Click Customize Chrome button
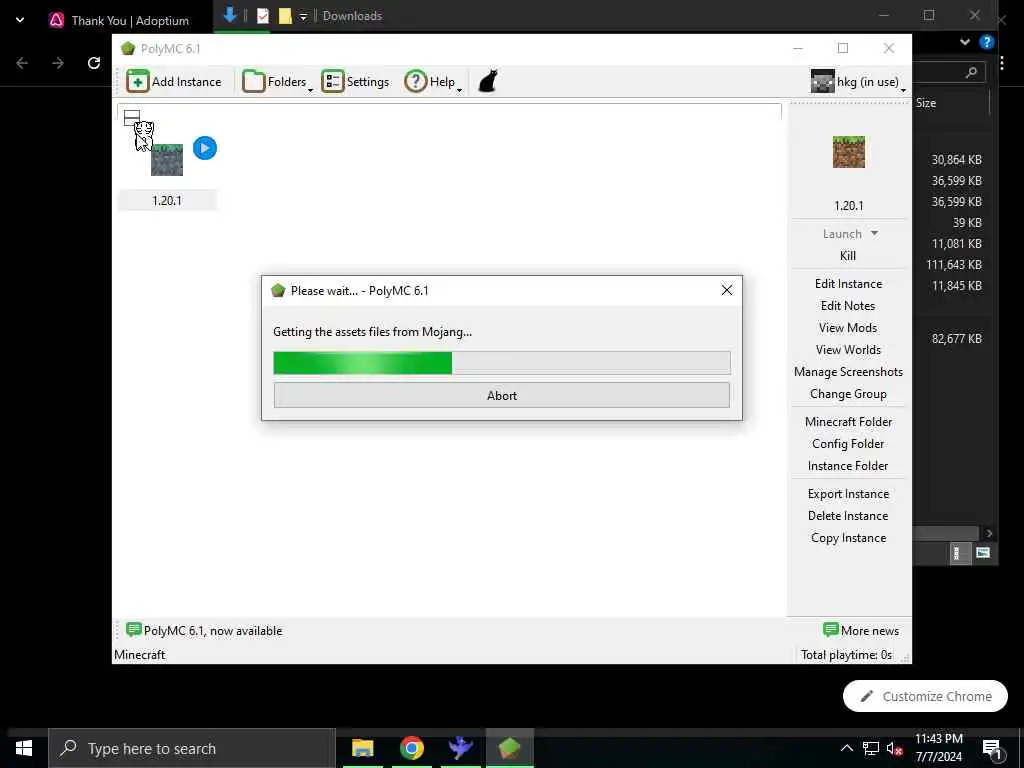 pyautogui.click(x=925, y=696)
